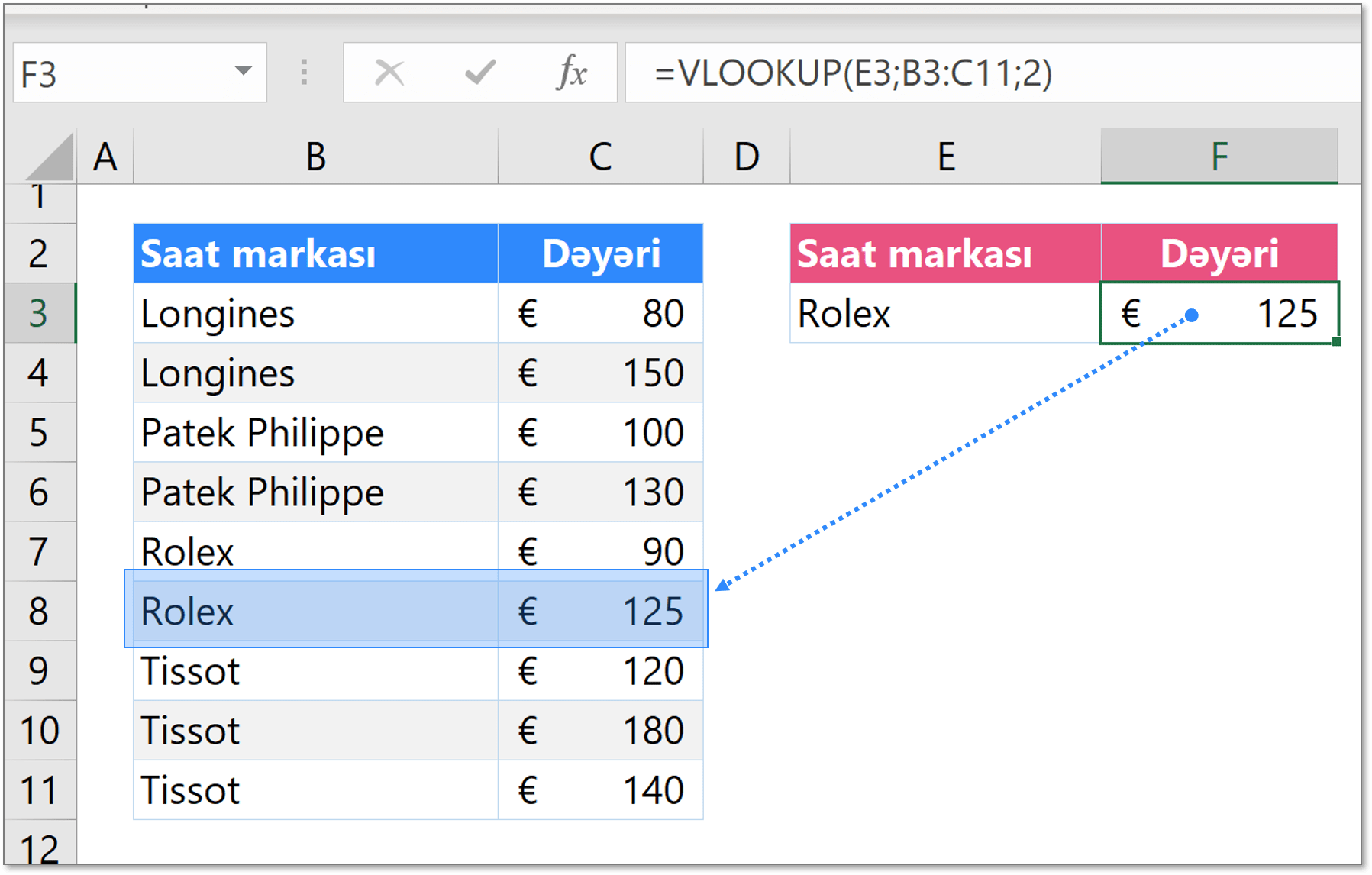Click the € 100 value cell
Image resolution: width=1372 pixels, height=875 pixels.
coord(600,432)
